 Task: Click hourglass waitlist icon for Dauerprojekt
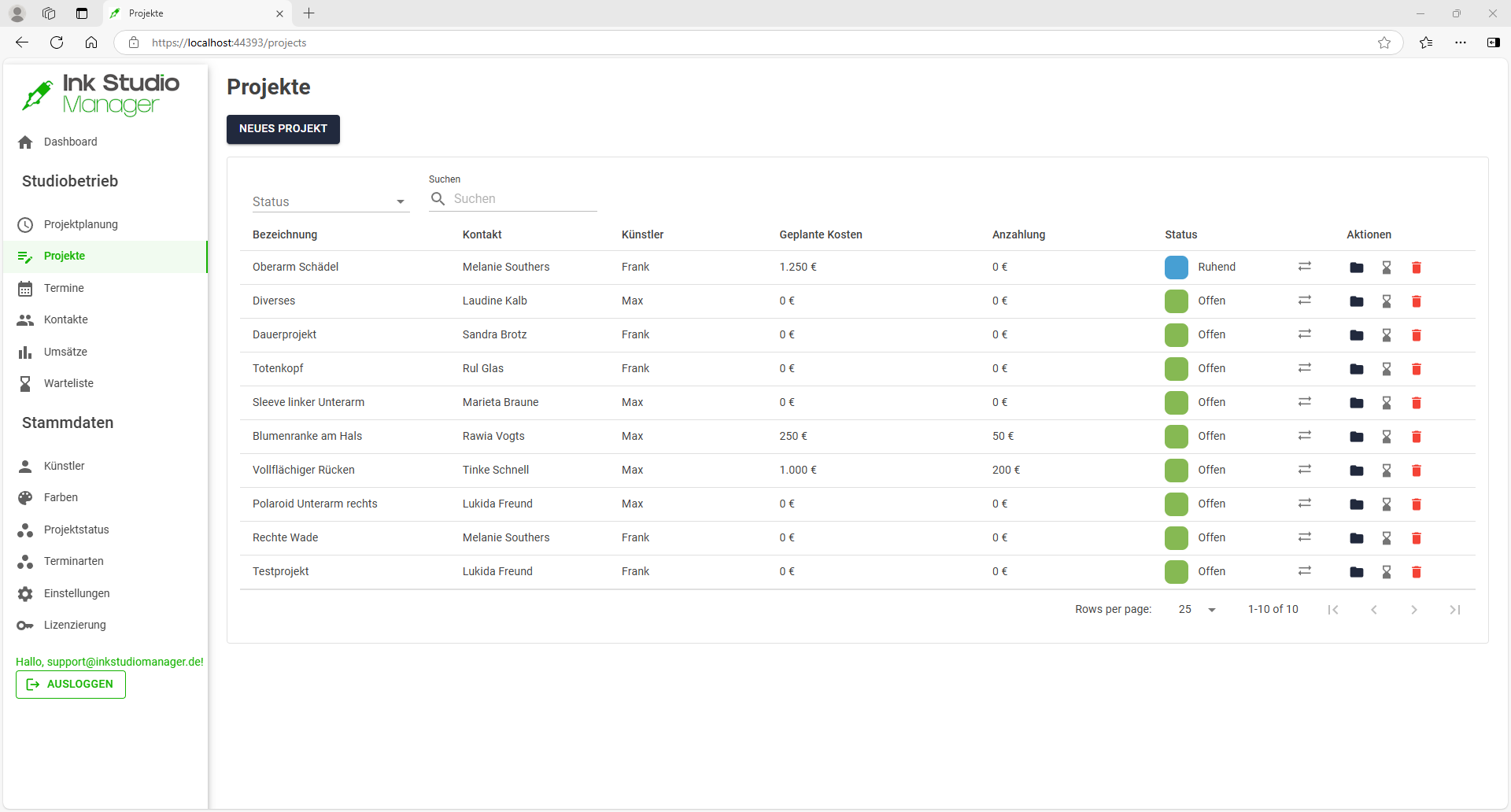1386,335
